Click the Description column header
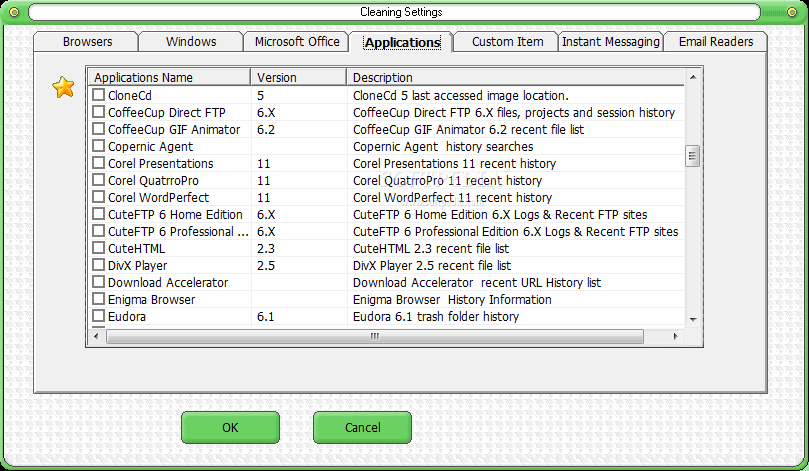The image size is (809, 471). tap(515, 77)
